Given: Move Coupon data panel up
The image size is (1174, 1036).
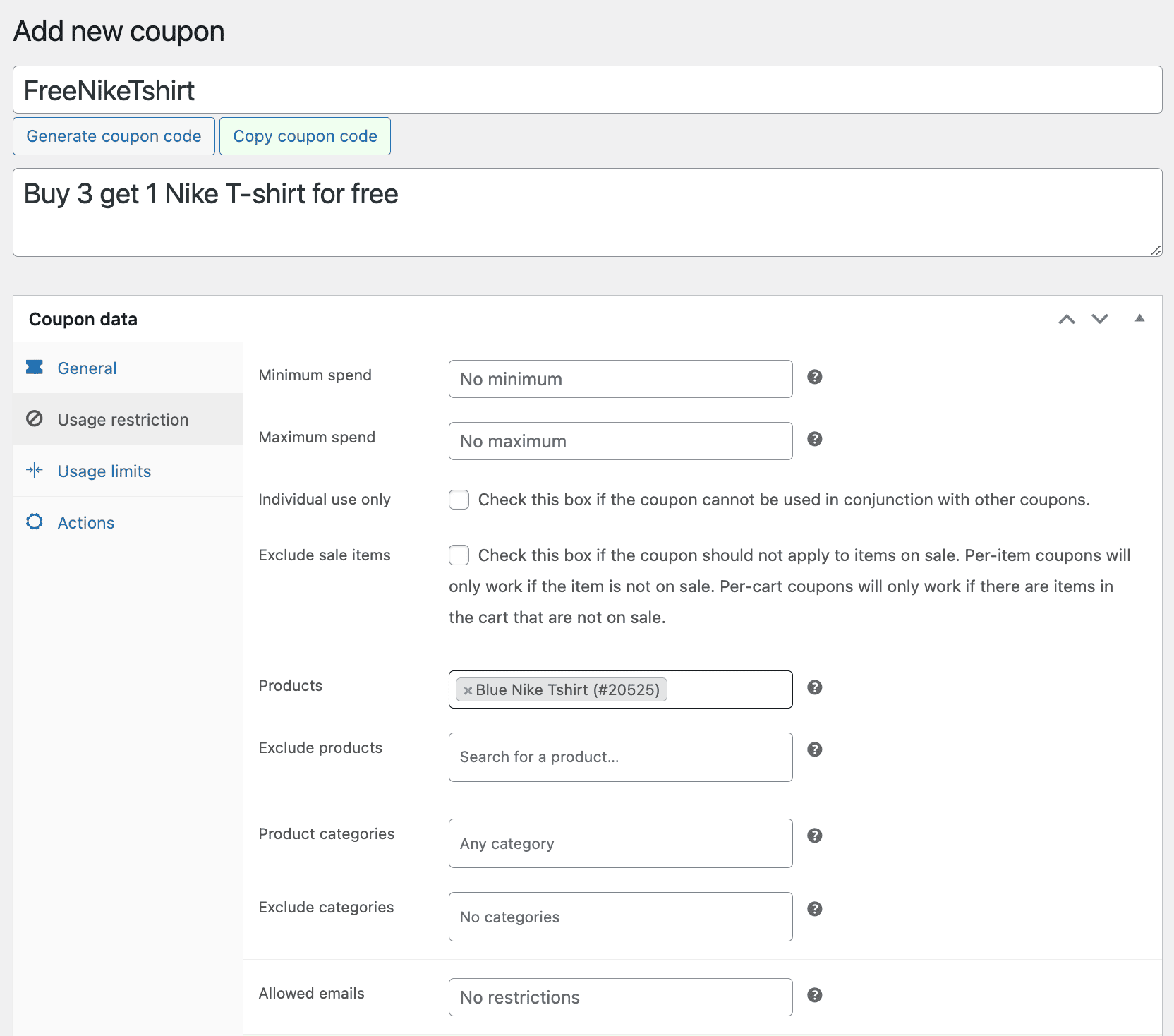Looking at the screenshot, I should 1067,319.
